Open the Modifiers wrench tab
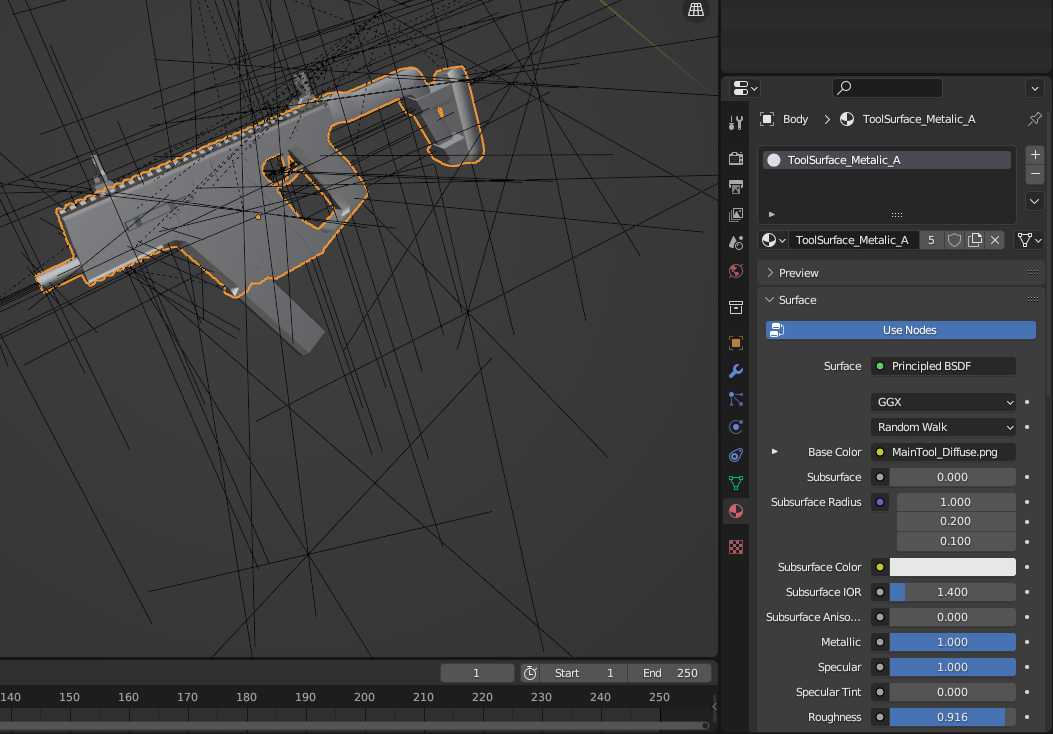Viewport: 1053px width, 734px height. (x=736, y=371)
